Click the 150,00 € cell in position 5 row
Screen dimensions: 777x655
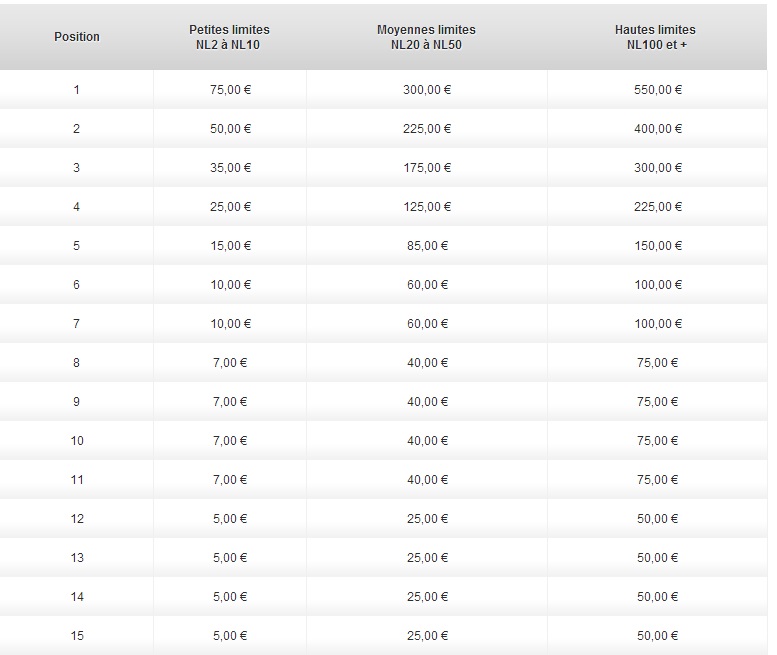click(658, 246)
